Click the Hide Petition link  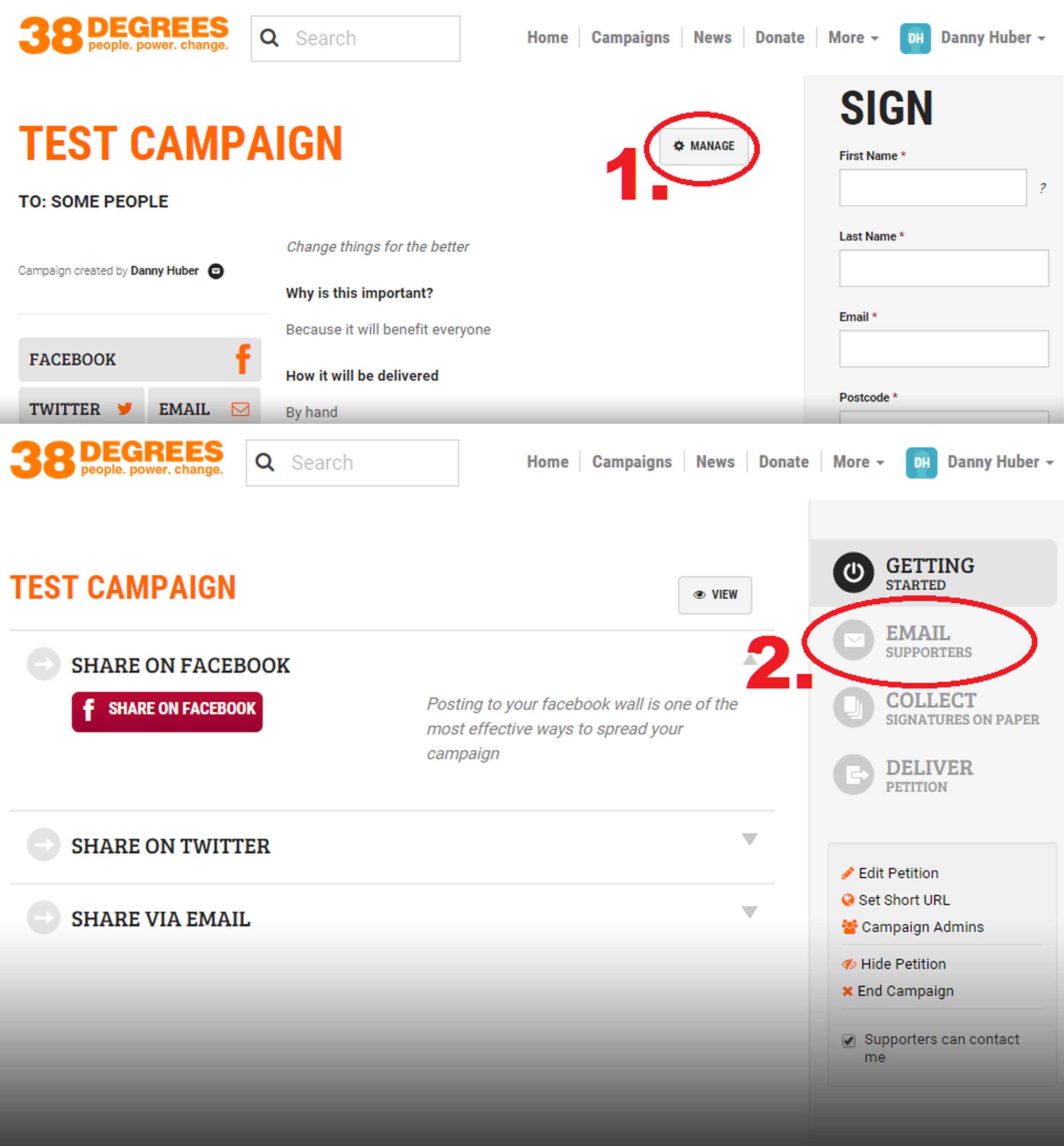pyautogui.click(x=902, y=964)
